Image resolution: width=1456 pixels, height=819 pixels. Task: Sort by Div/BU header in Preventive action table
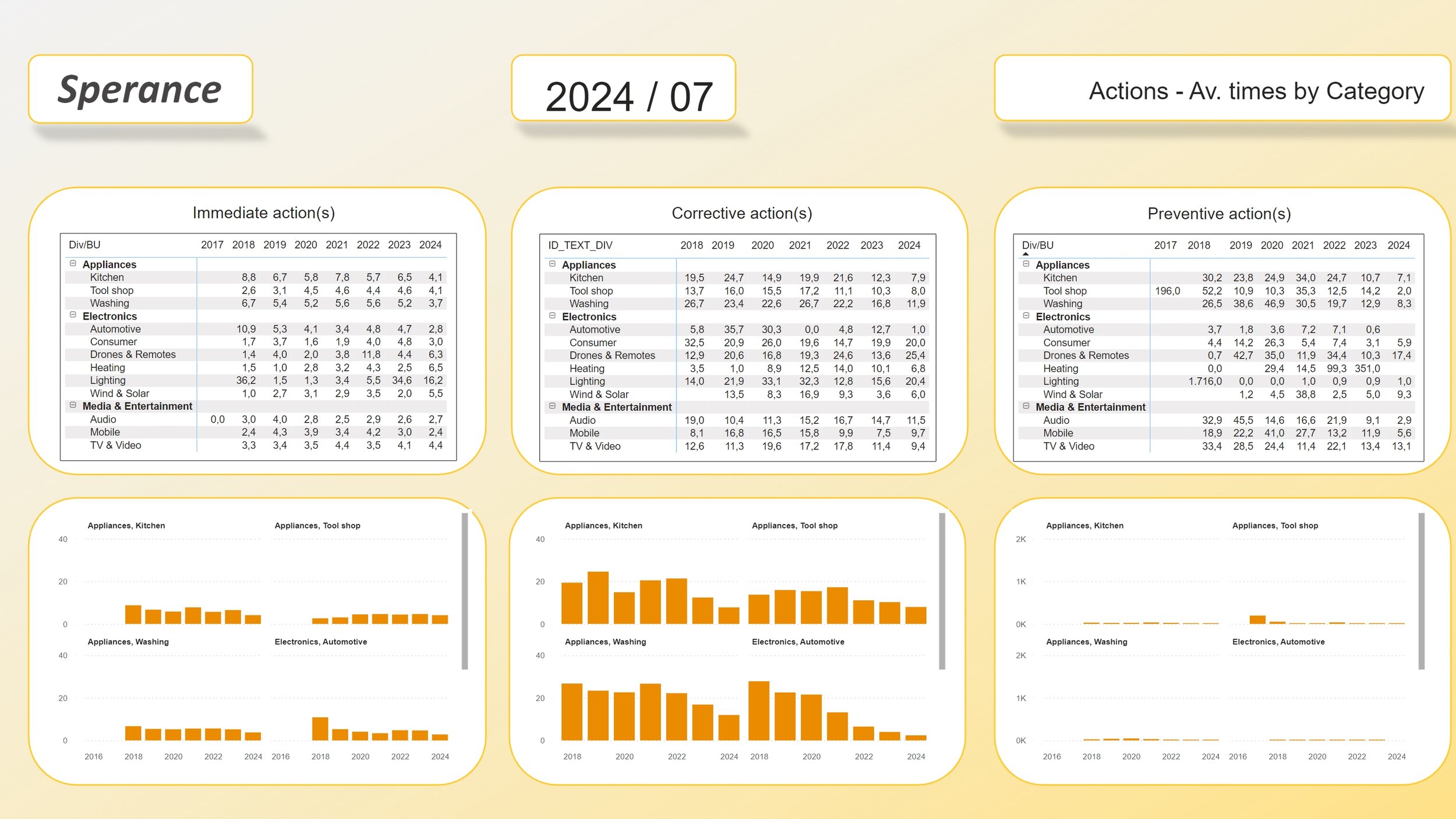pos(1038,246)
